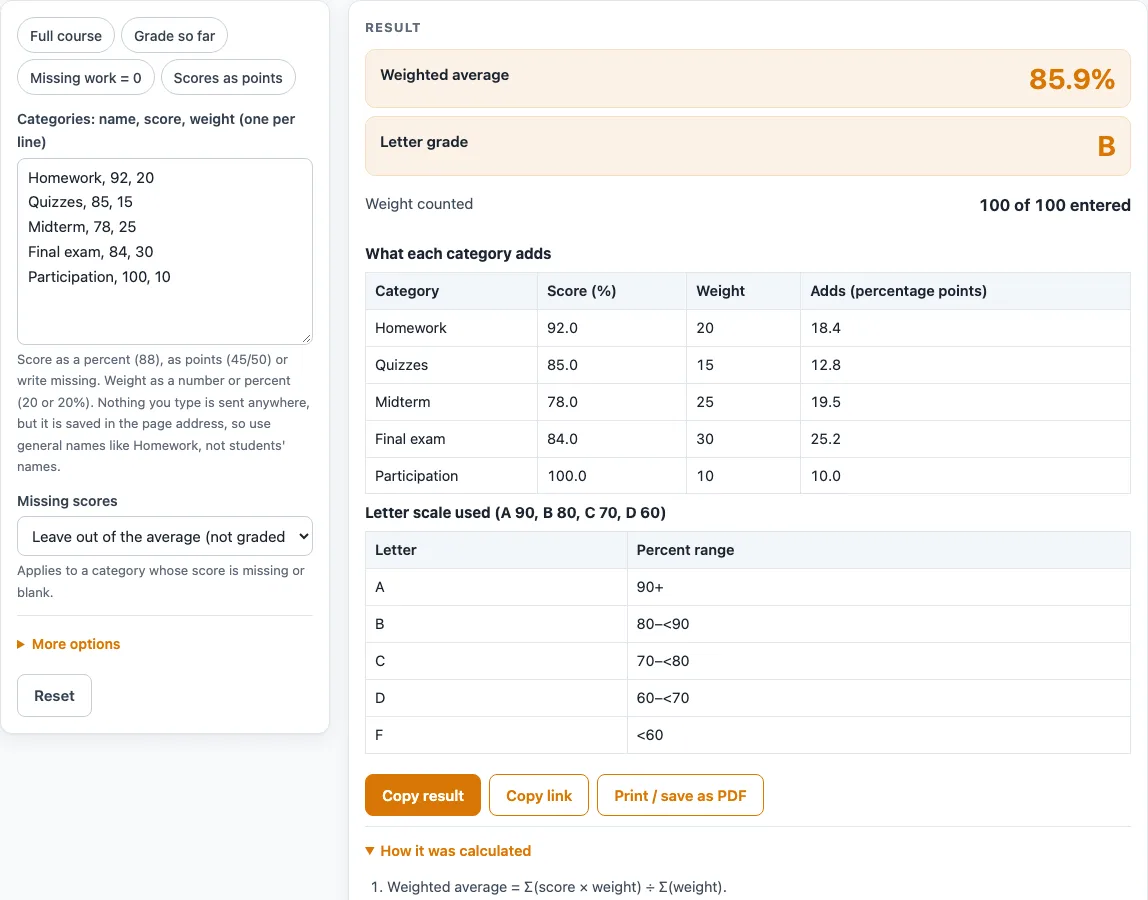Click the 12.8 value in Quizzes row

[x=825, y=365]
